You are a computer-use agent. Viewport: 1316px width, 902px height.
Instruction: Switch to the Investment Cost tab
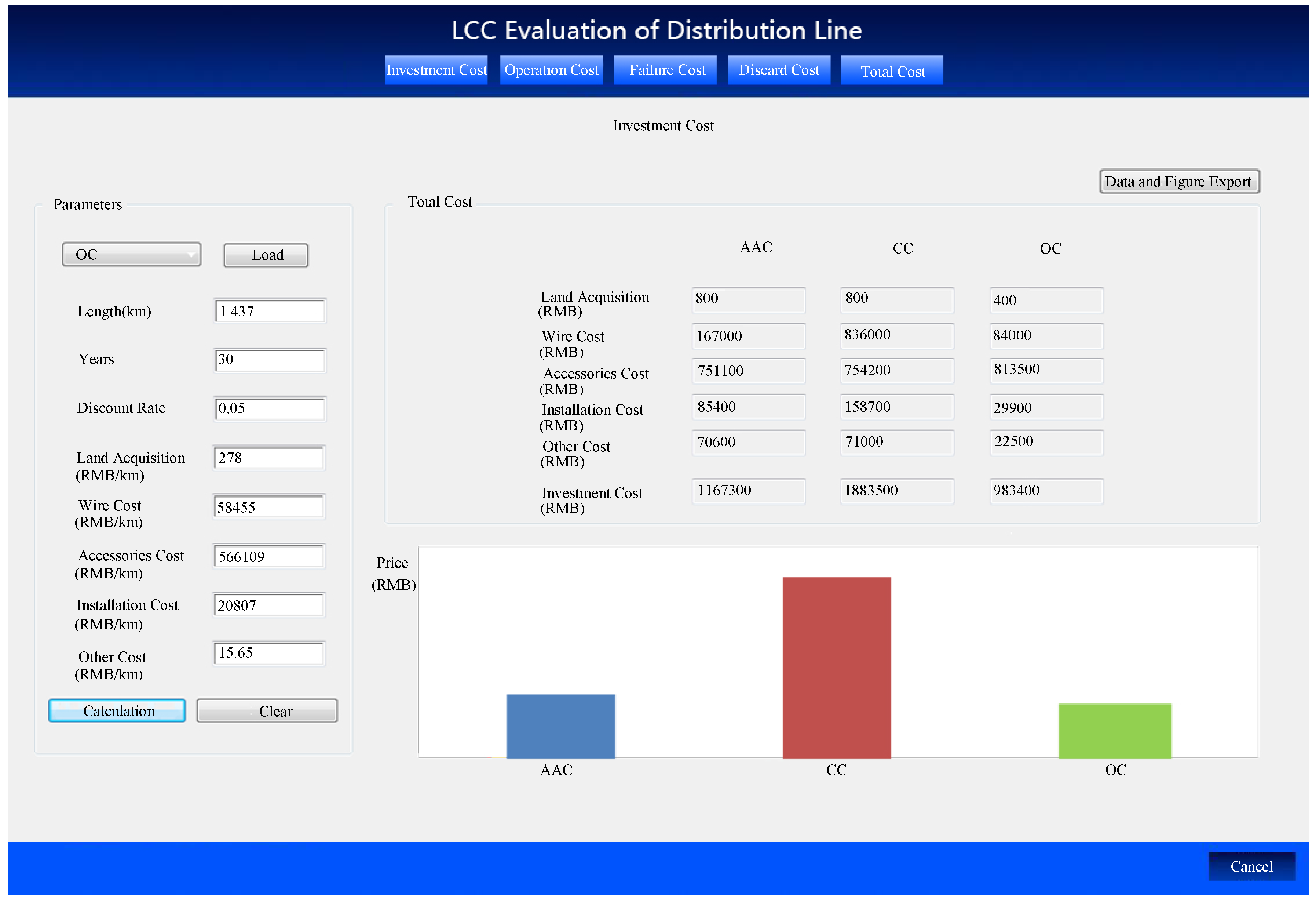pos(436,70)
